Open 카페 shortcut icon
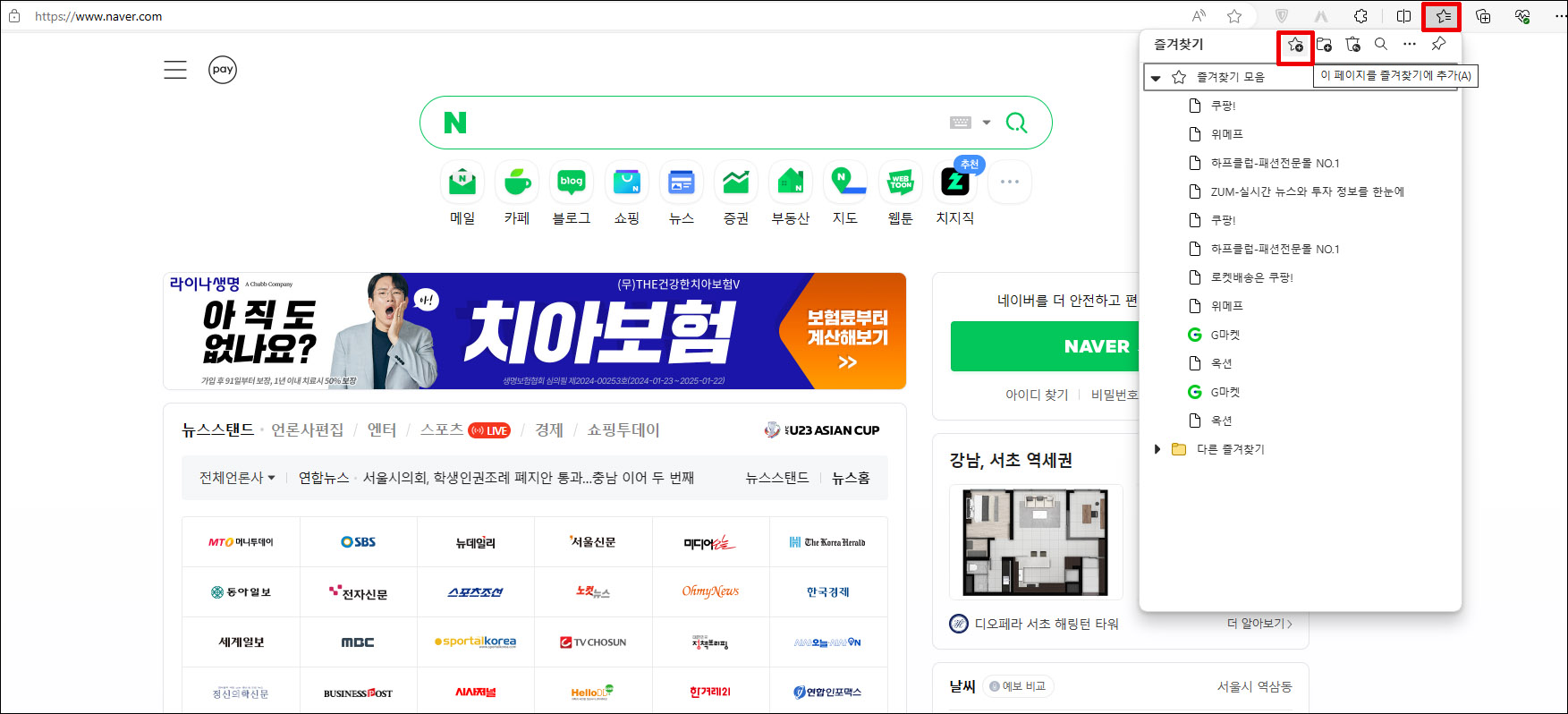1568x714 pixels. (x=517, y=183)
